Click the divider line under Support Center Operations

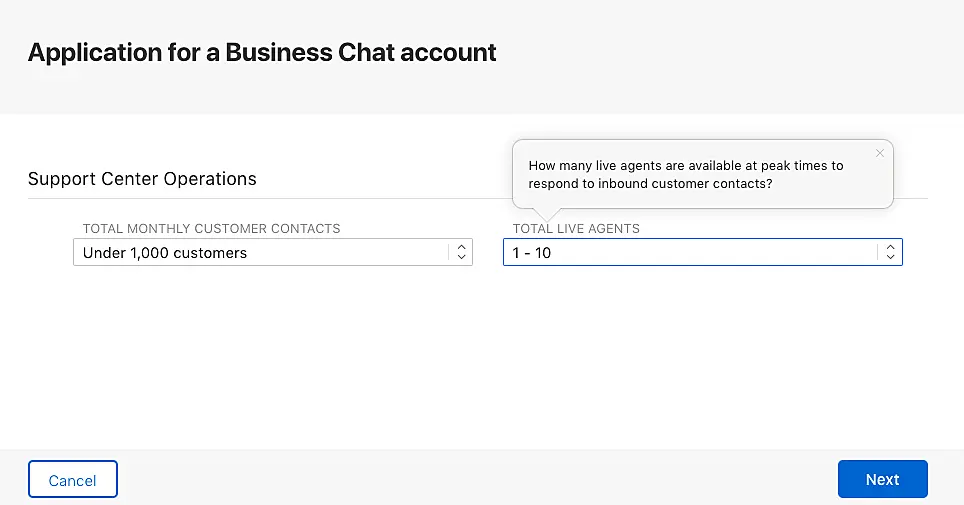300,198
